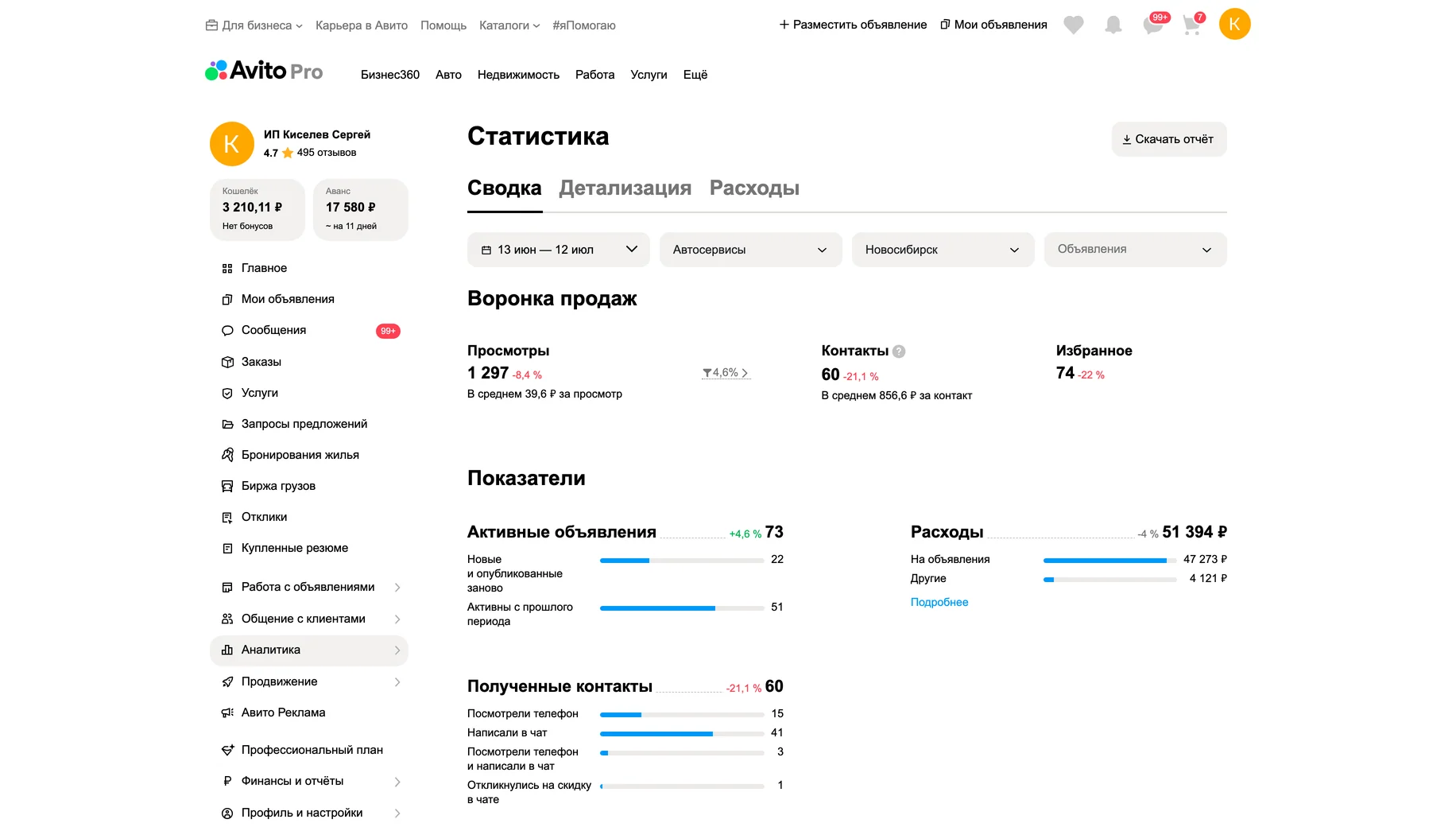Screen dimensions: 1456x827
Task: Open the date range 13 июн — 12 июл dropdown
Action: (559, 250)
